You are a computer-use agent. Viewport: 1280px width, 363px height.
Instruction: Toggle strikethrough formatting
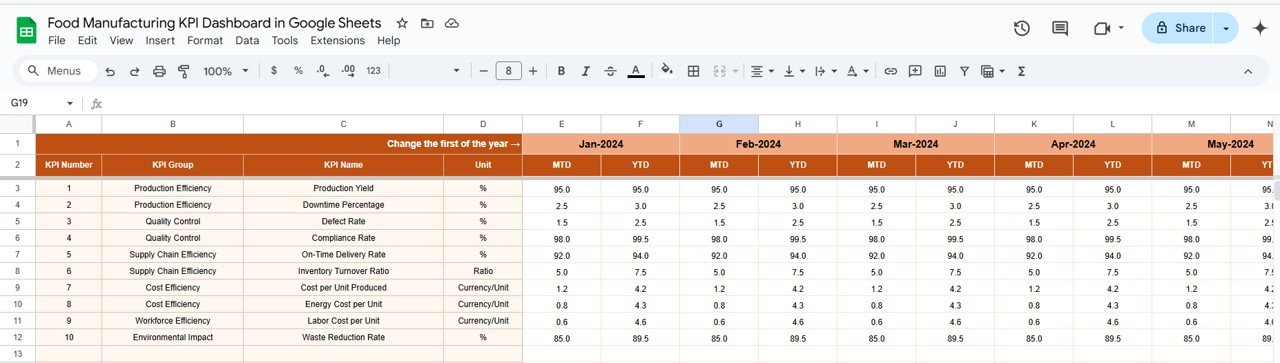click(x=611, y=71)
